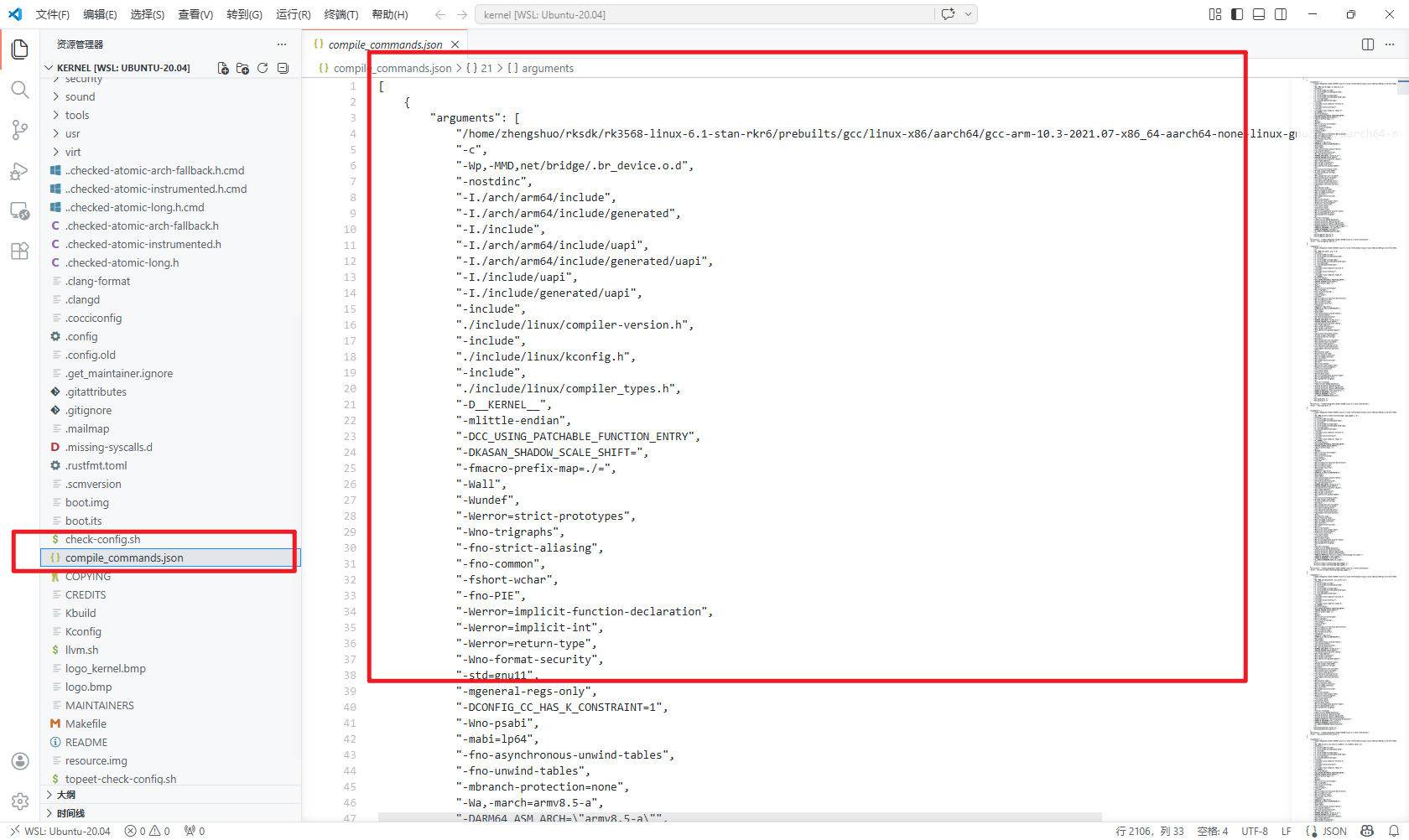The image size is (1409, 840).
Task: Open Manage gear settings menu
Action: (20, 801)
